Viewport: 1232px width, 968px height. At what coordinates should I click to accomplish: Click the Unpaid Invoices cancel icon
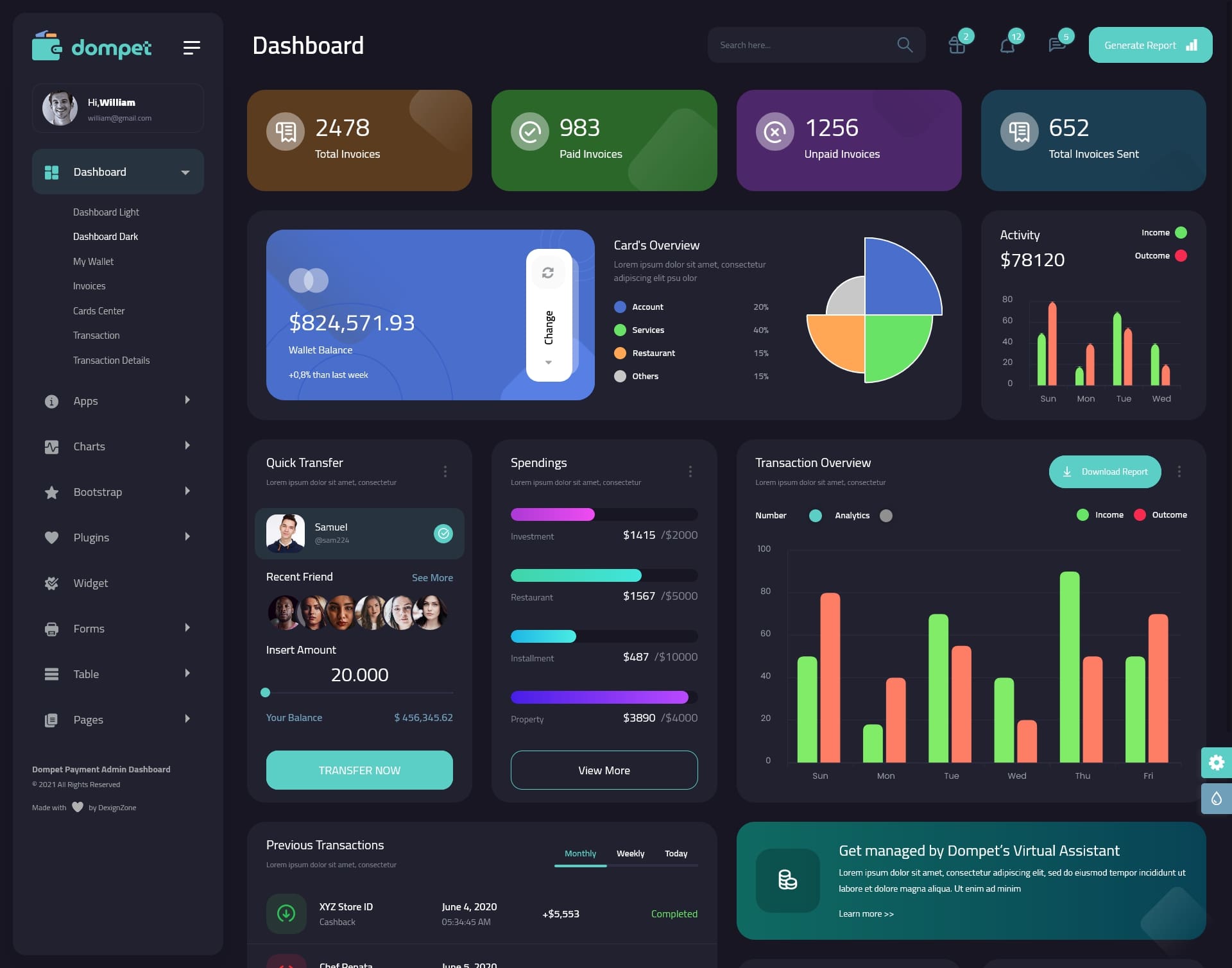(775, 130)
